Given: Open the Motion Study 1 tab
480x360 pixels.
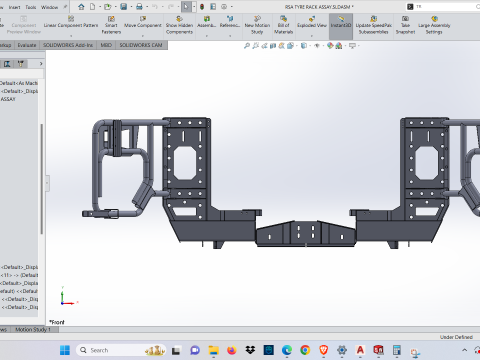Looking at the screenshot, I should click(33, 329).
